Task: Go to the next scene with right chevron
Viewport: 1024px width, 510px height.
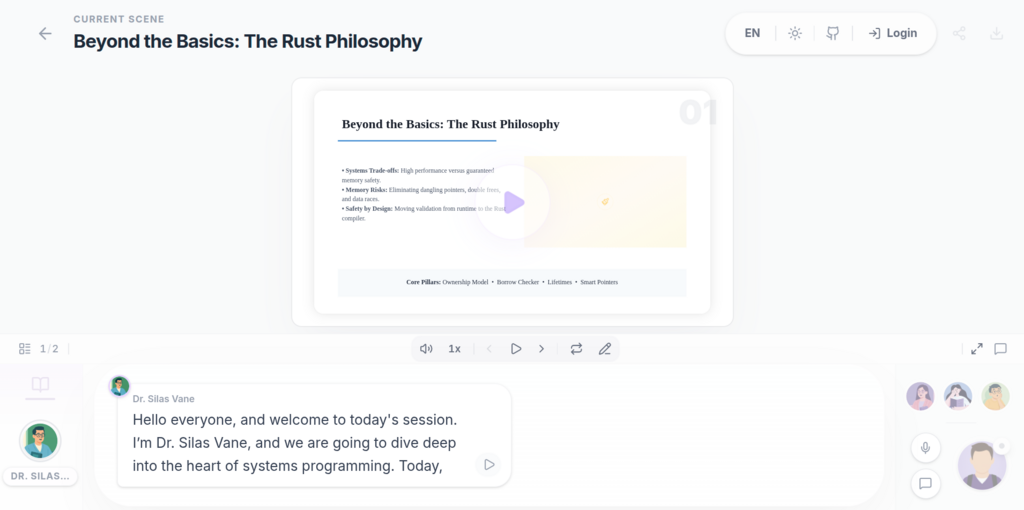Action: pyautogui.click(x=542, y=349)
